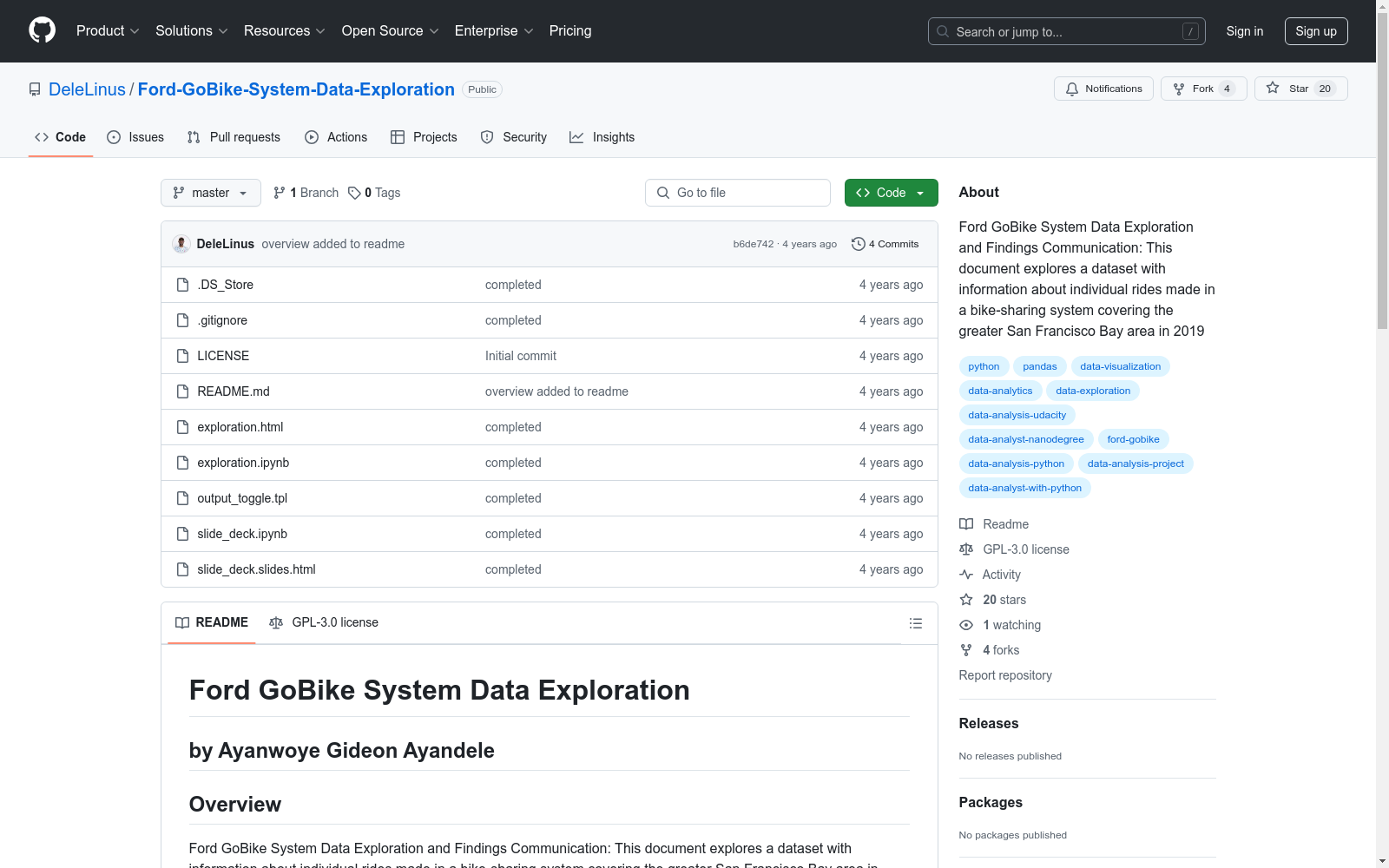1389x868 pixels.
Task: Click the fork icon beside 4 forks
Action: tap(966, 650)
